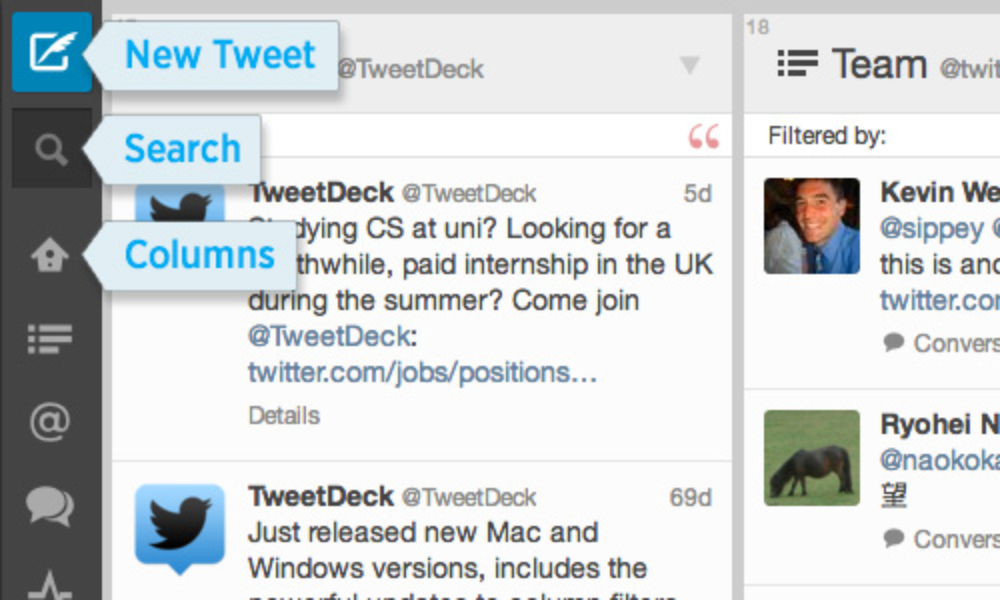The image size is (1000, 600).
Task: Open Search from the sidebar magnifier
Action: 51,150
